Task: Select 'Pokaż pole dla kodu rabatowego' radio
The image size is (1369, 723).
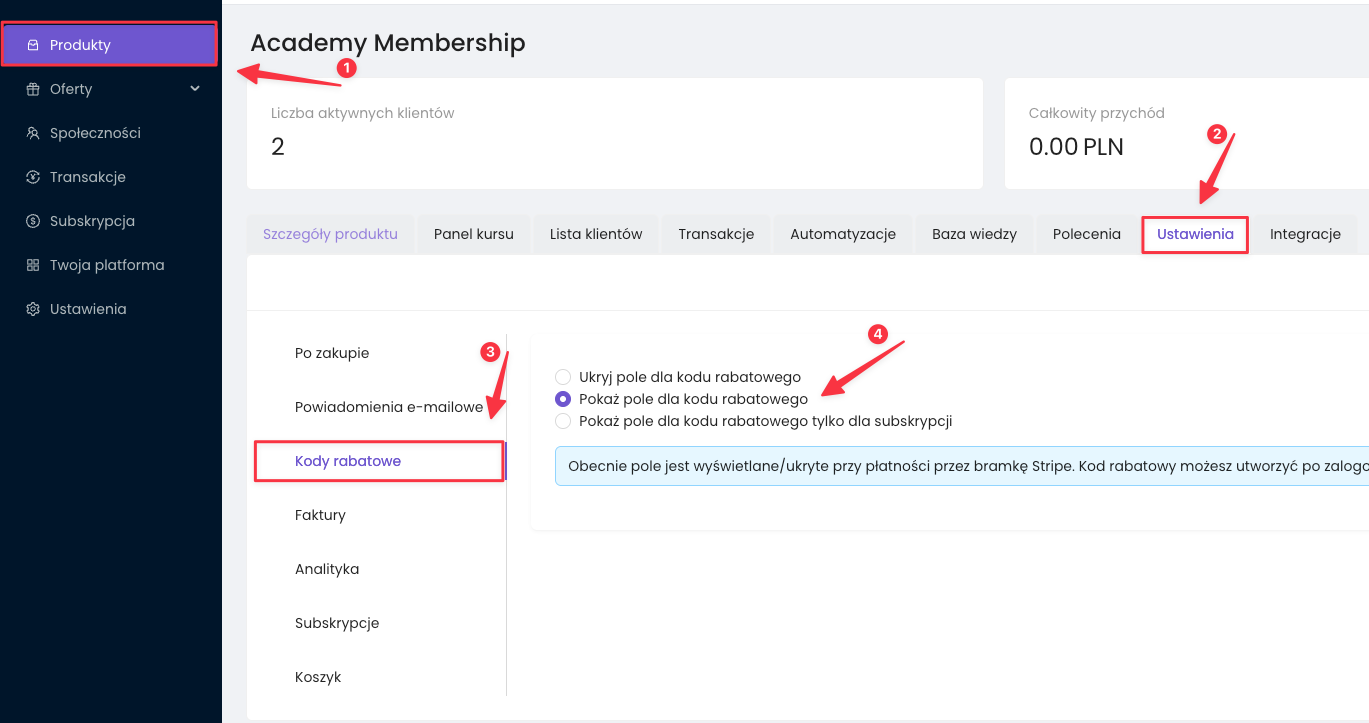Action: pyautogui.click(x=563, y=399)
